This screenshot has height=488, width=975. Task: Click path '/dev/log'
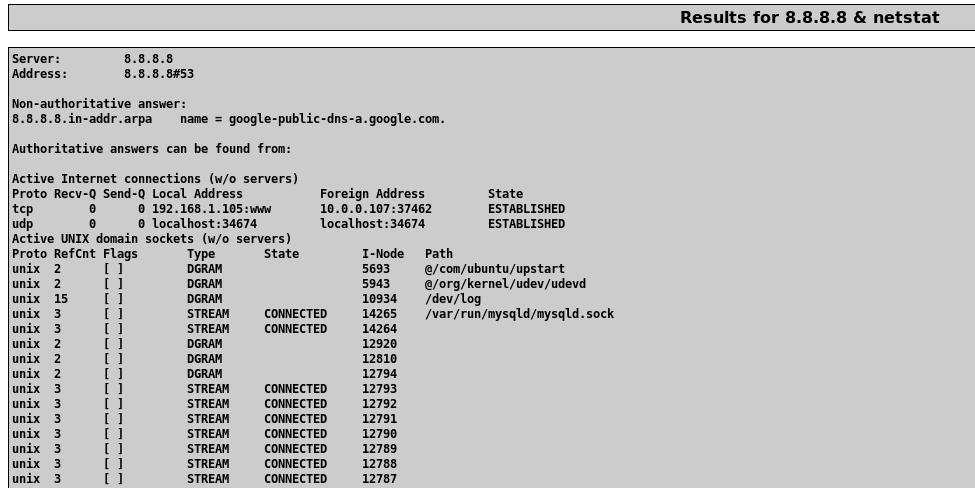pyautogui.click(x=453, y=299)
